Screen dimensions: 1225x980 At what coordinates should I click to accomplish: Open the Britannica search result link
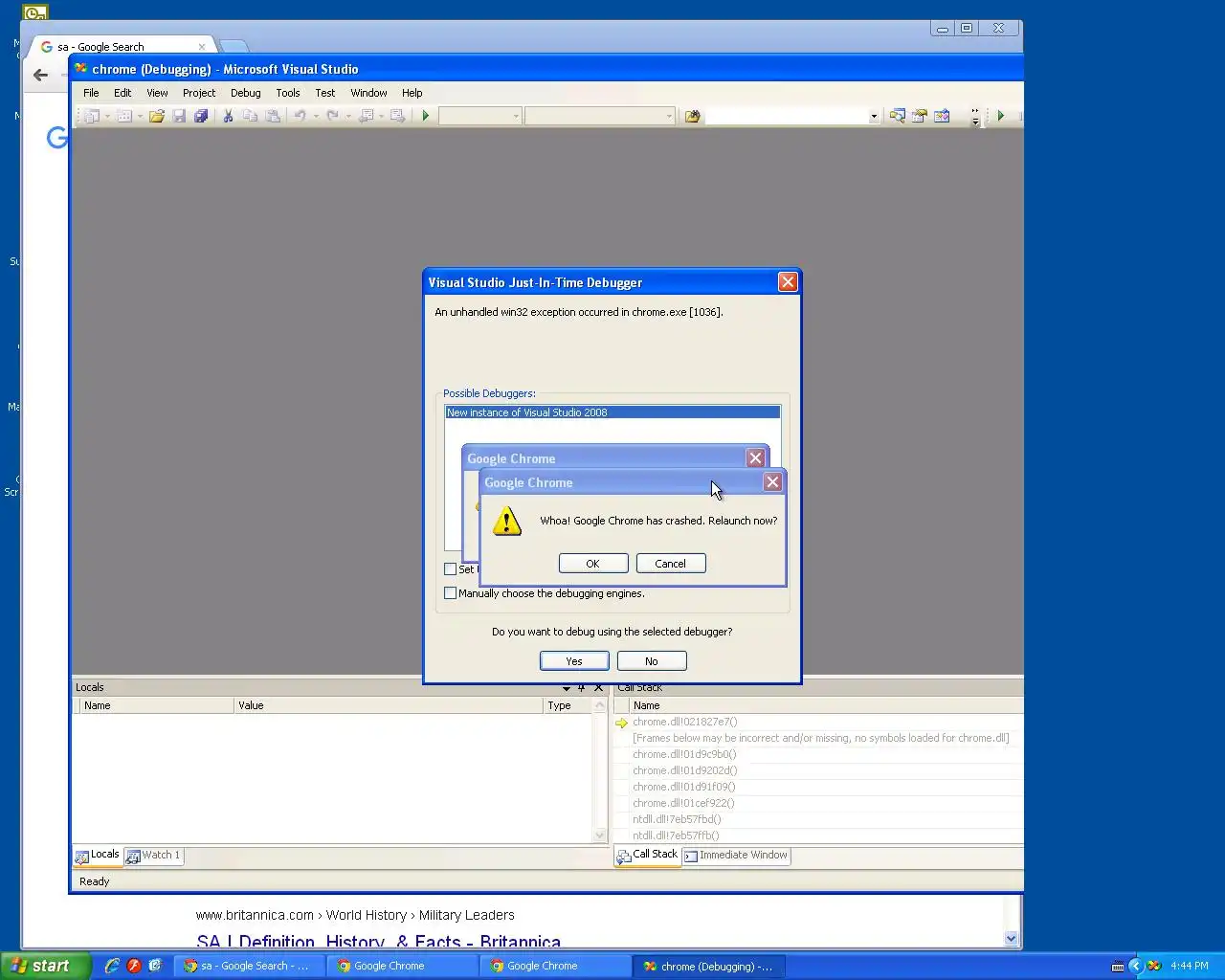coord(379,943)
